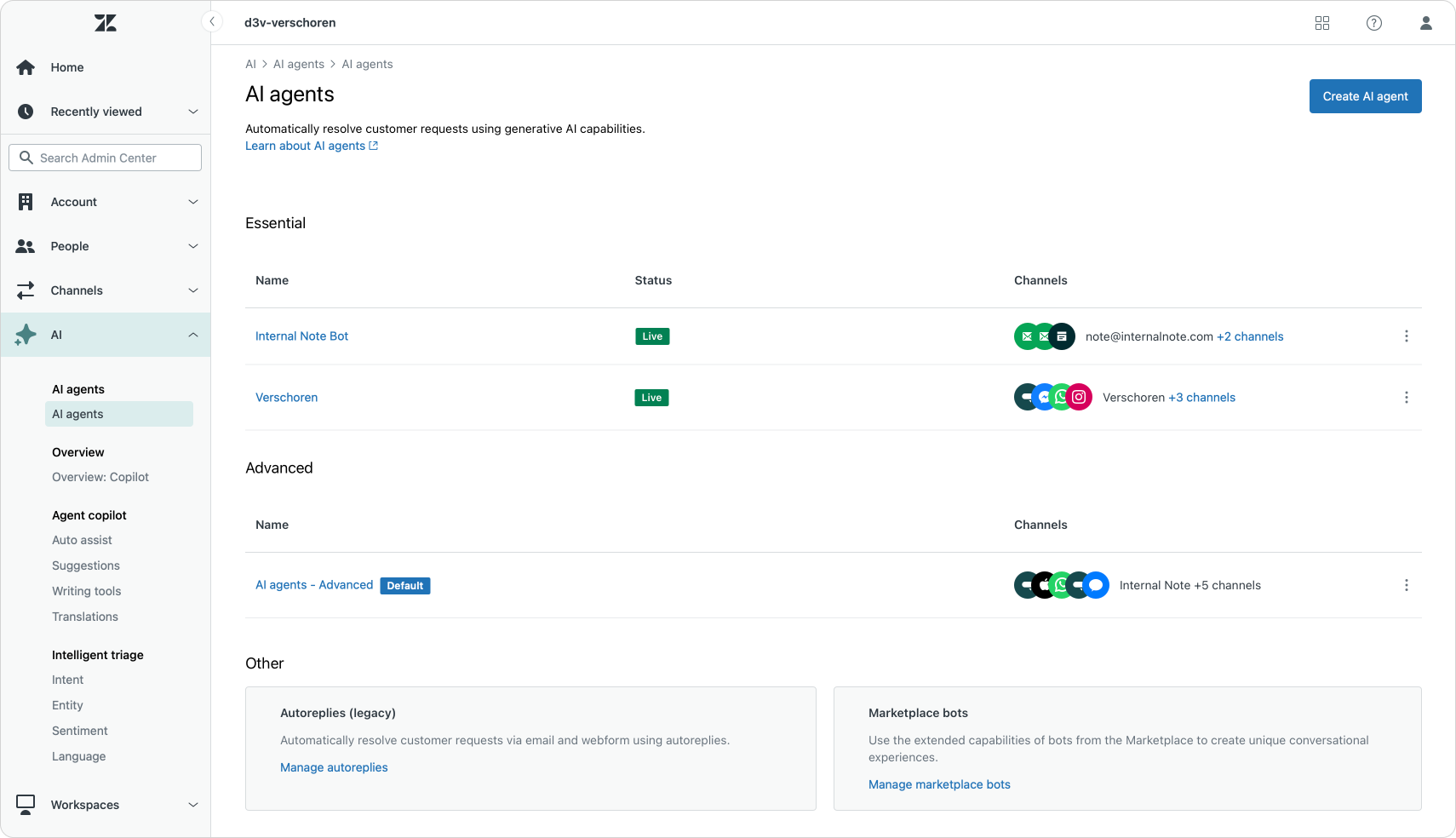Click +2 channels link for Internal Note Bot
Screen dimensions: 1456x838
1250,336
